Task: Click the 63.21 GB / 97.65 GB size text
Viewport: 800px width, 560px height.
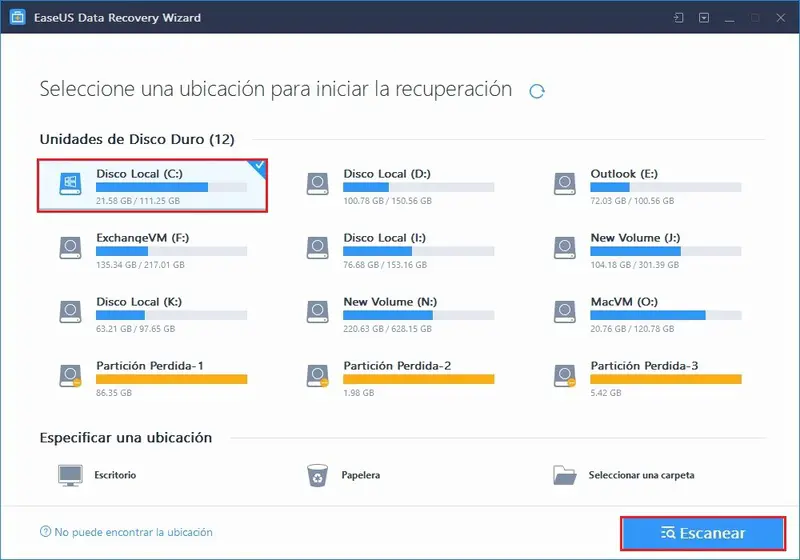Action: pos(135,329)
